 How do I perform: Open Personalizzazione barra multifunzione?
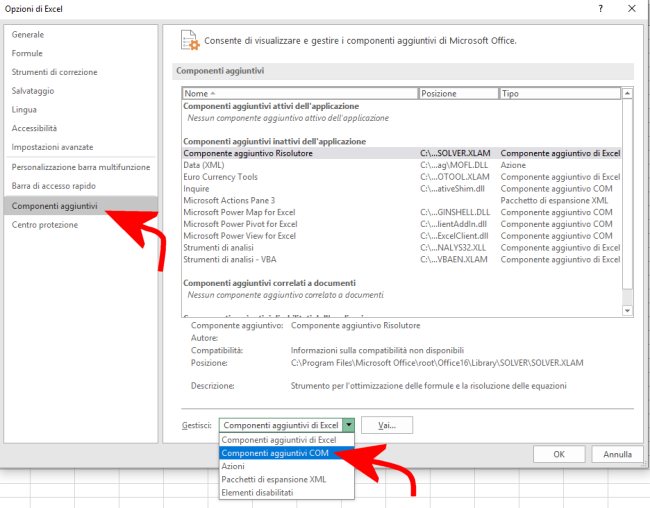tap(81, 167)
